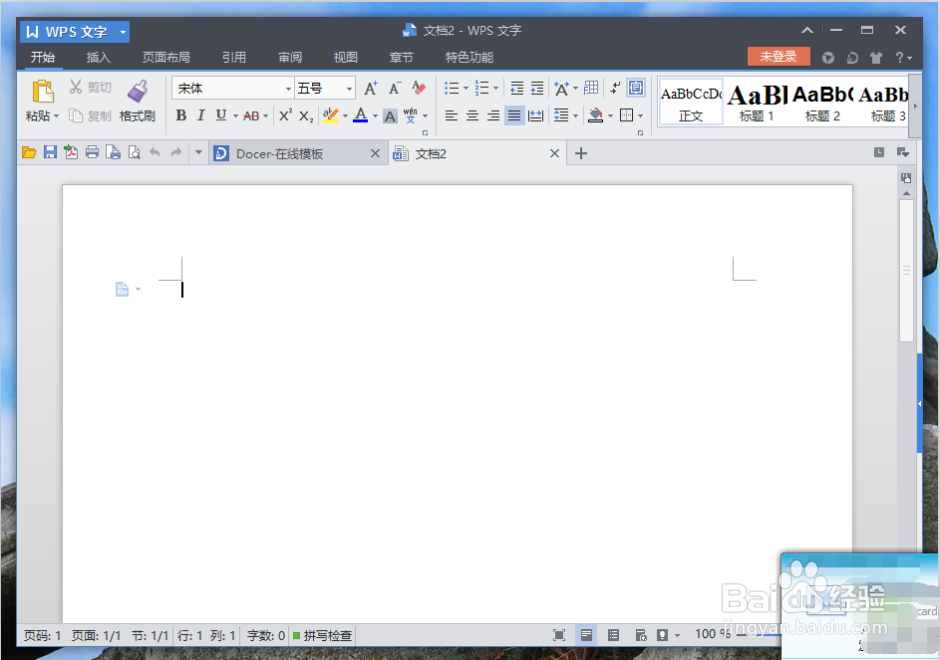Export to PDF icon in quick toolbar
This screenshot has width=940, height=660.
71,152
